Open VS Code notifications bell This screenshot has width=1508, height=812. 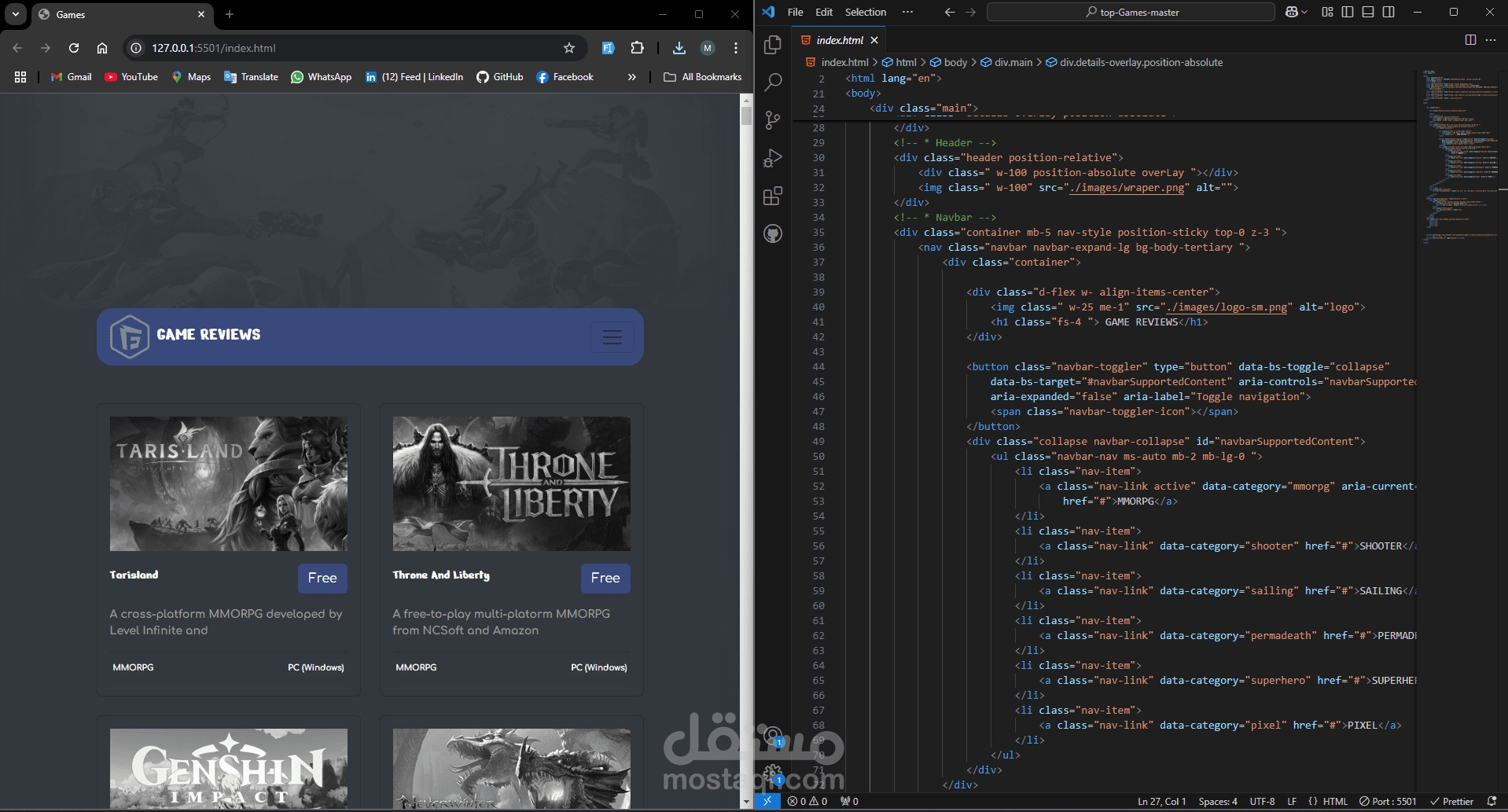coord(1491,801)
